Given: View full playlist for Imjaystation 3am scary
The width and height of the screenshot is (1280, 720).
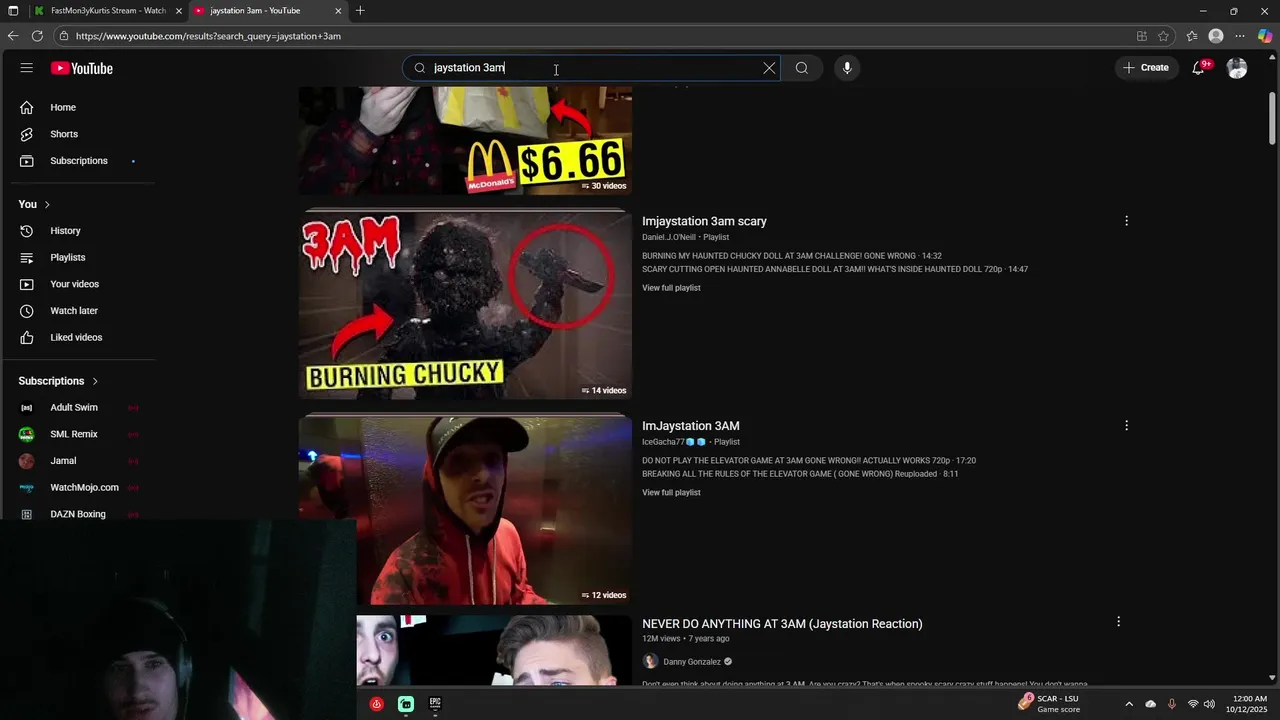Looking at the screenshot, I should point(671,288).
